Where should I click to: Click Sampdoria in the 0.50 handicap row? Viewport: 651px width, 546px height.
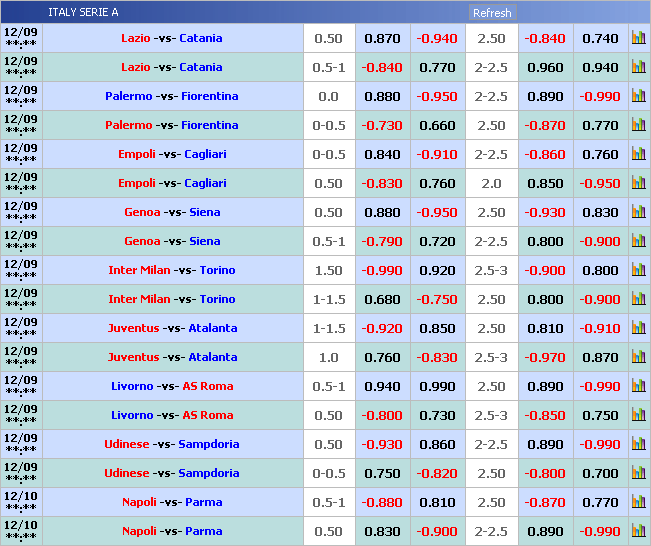point(208,444)
